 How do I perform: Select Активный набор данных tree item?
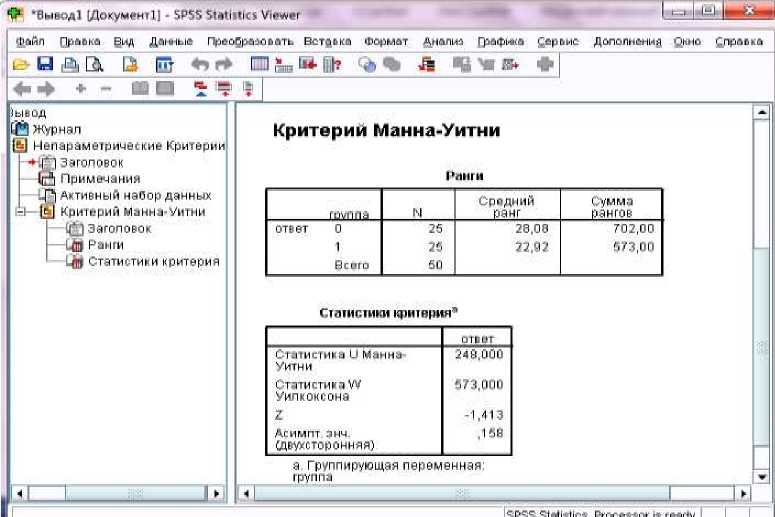click(135, 196)
